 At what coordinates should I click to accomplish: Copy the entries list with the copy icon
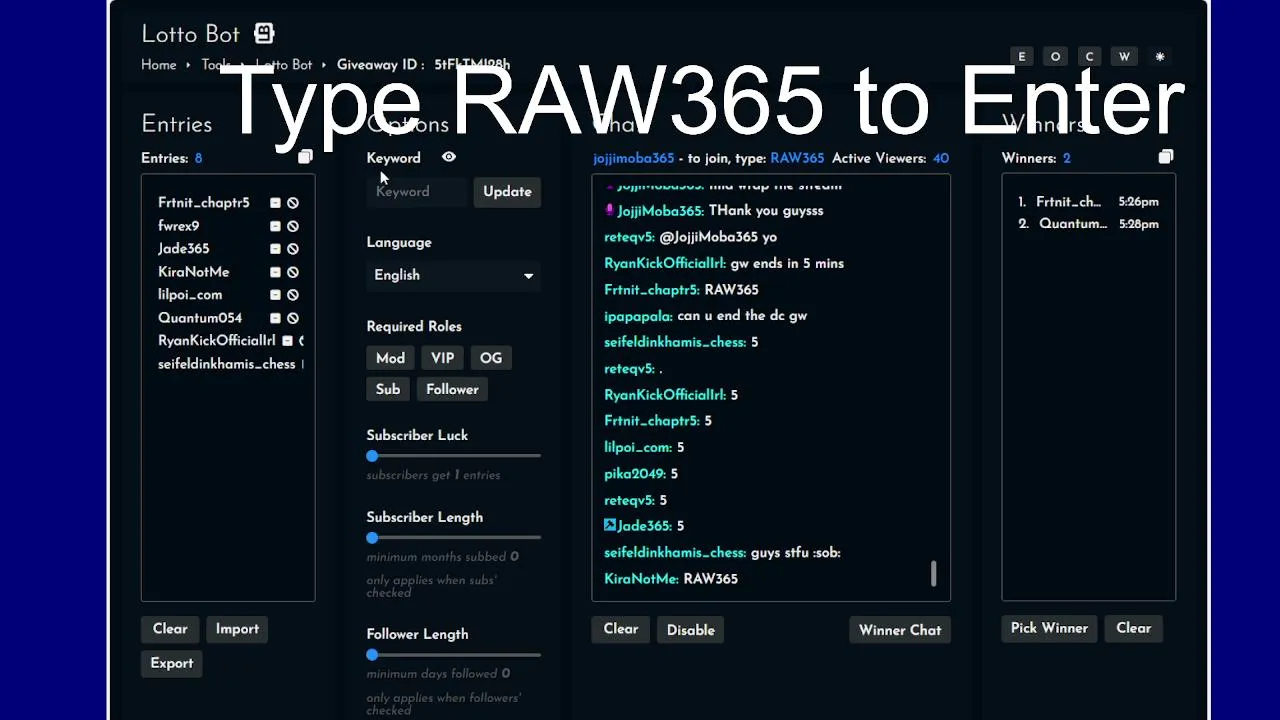coord(305,157)
